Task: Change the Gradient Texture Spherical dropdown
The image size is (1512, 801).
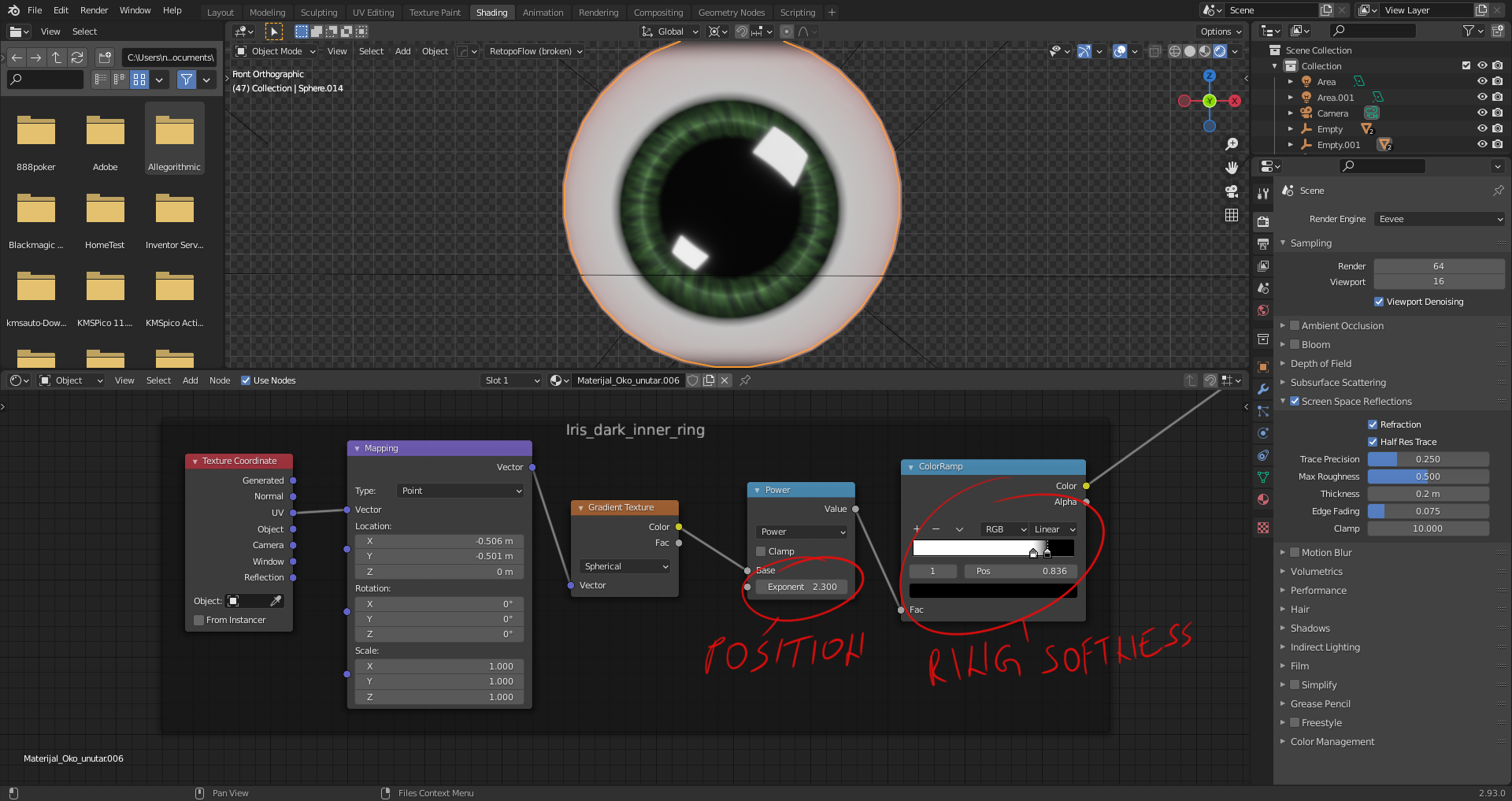Action: pos(624,566)
